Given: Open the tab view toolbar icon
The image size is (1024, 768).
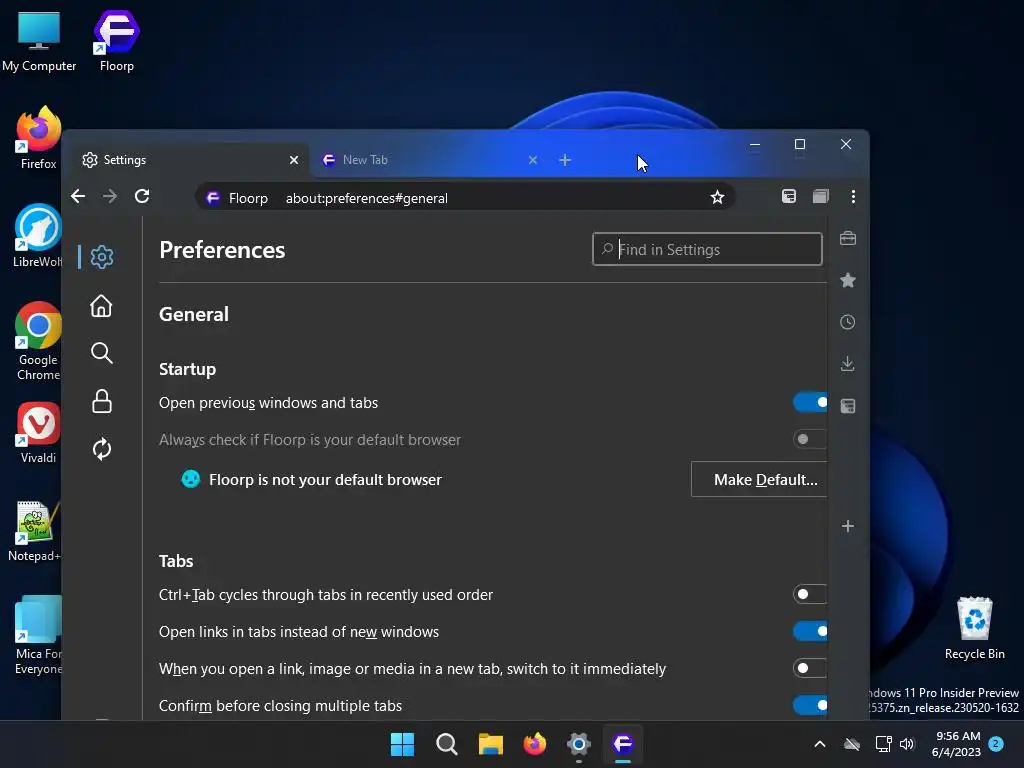Looking at the screenshot, I should pos(821,197).
